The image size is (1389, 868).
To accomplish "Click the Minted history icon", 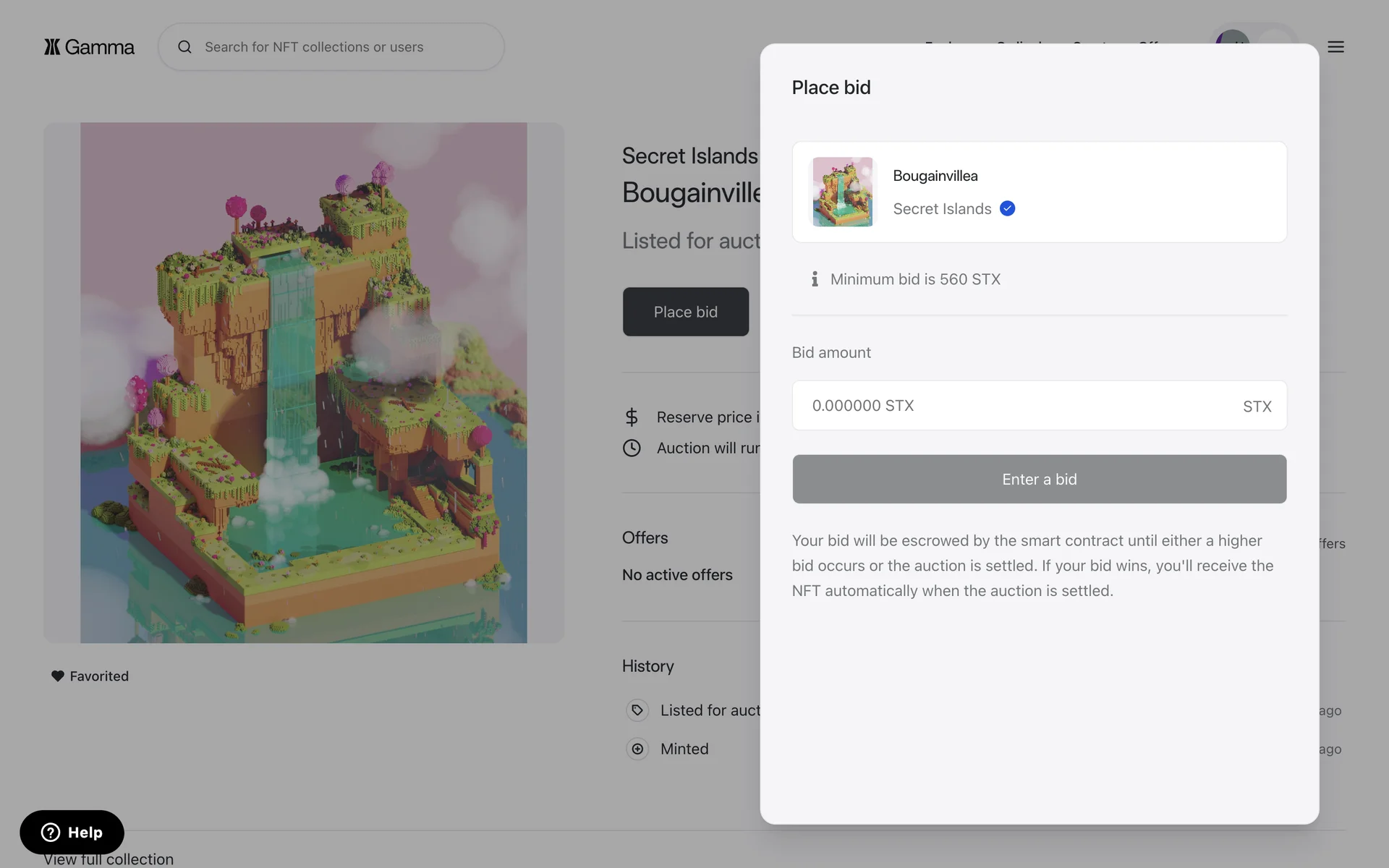I will [637, 749].
